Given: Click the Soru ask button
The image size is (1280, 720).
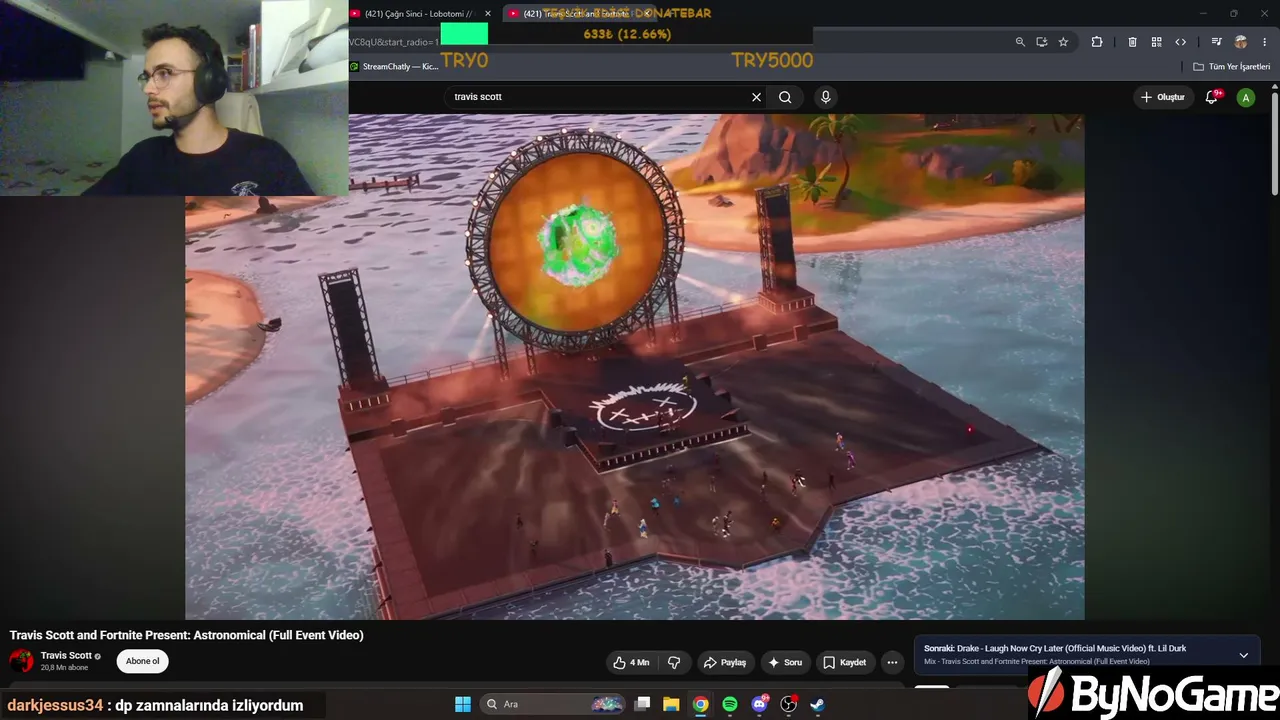Looking at the screenshot, I should coord(785,662).
